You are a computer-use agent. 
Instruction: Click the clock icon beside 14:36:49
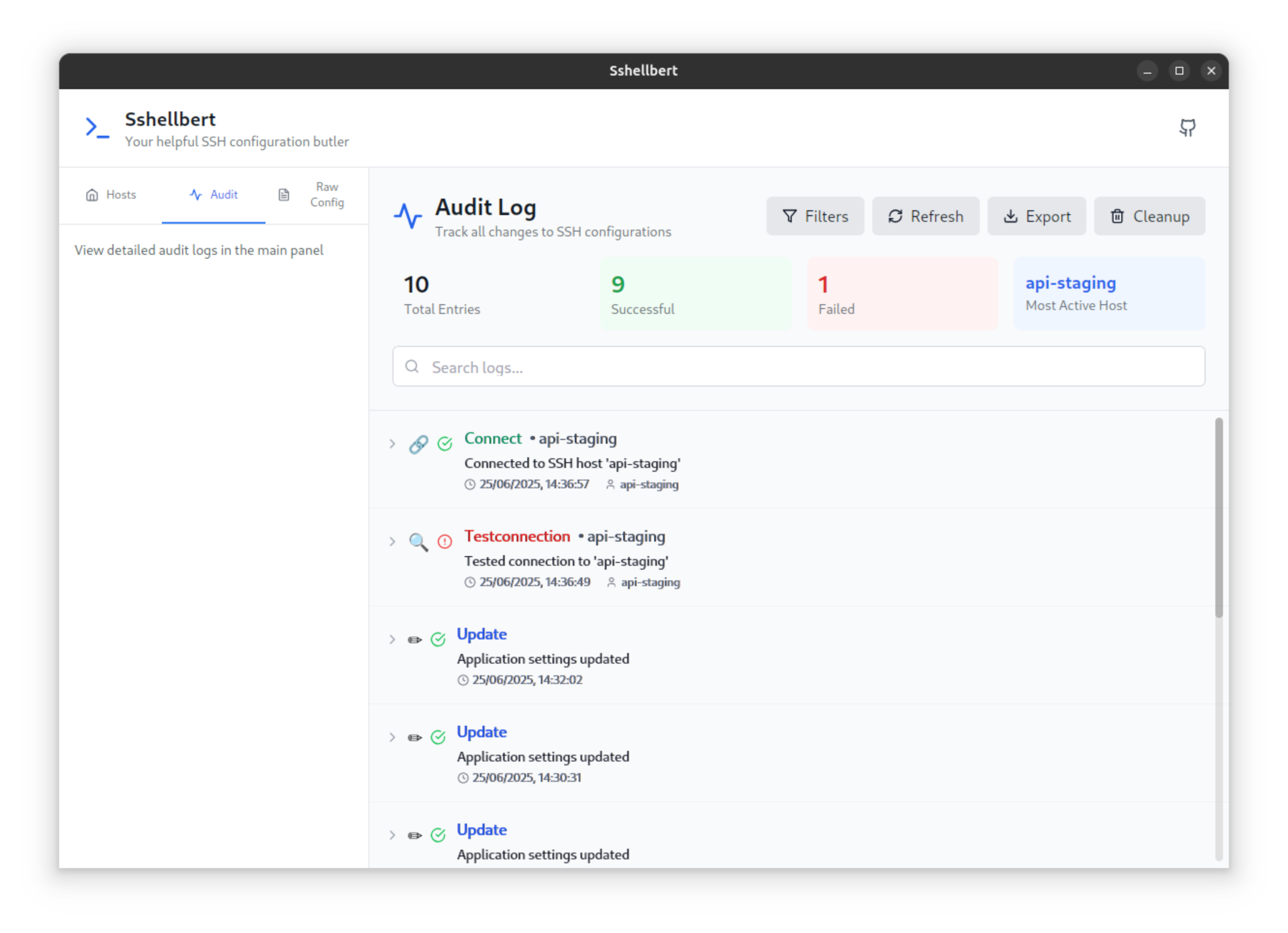pos(470,583)
